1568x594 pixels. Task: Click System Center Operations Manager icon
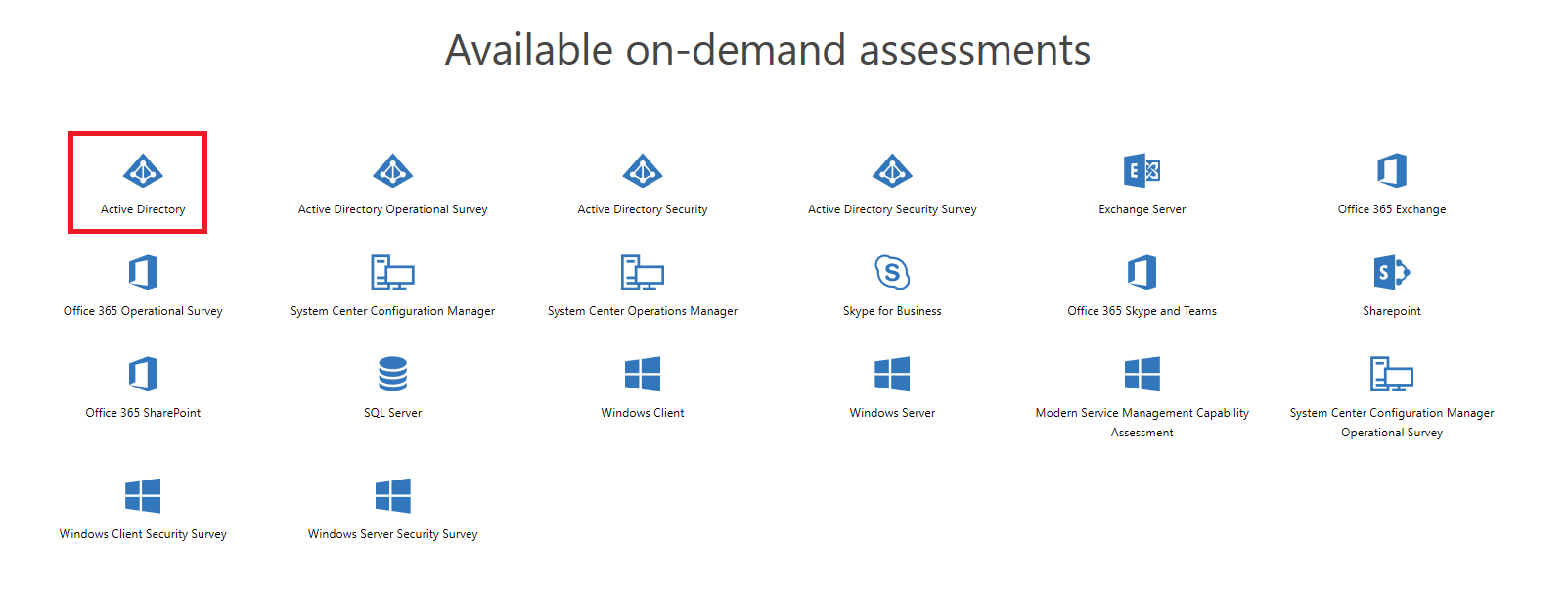coord(643,272)
